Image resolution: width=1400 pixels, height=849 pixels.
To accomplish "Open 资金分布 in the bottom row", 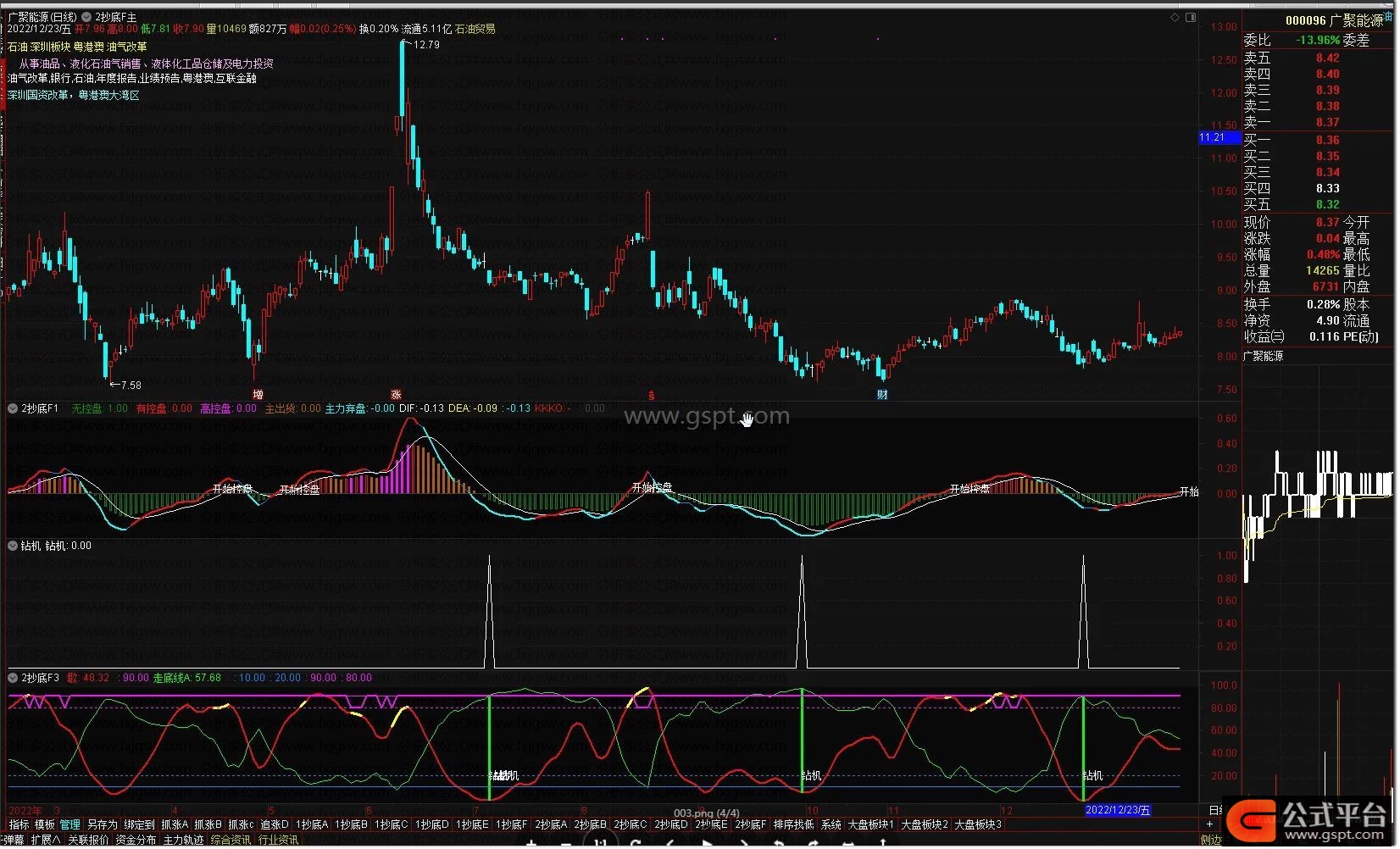I will 136,841.
